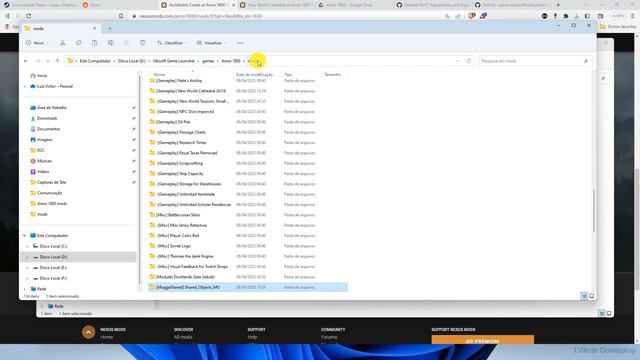This screenshot has width=640, height=360.
Task: Click the Brave shield icon in address bar
Action: click(x=472, y=16)
